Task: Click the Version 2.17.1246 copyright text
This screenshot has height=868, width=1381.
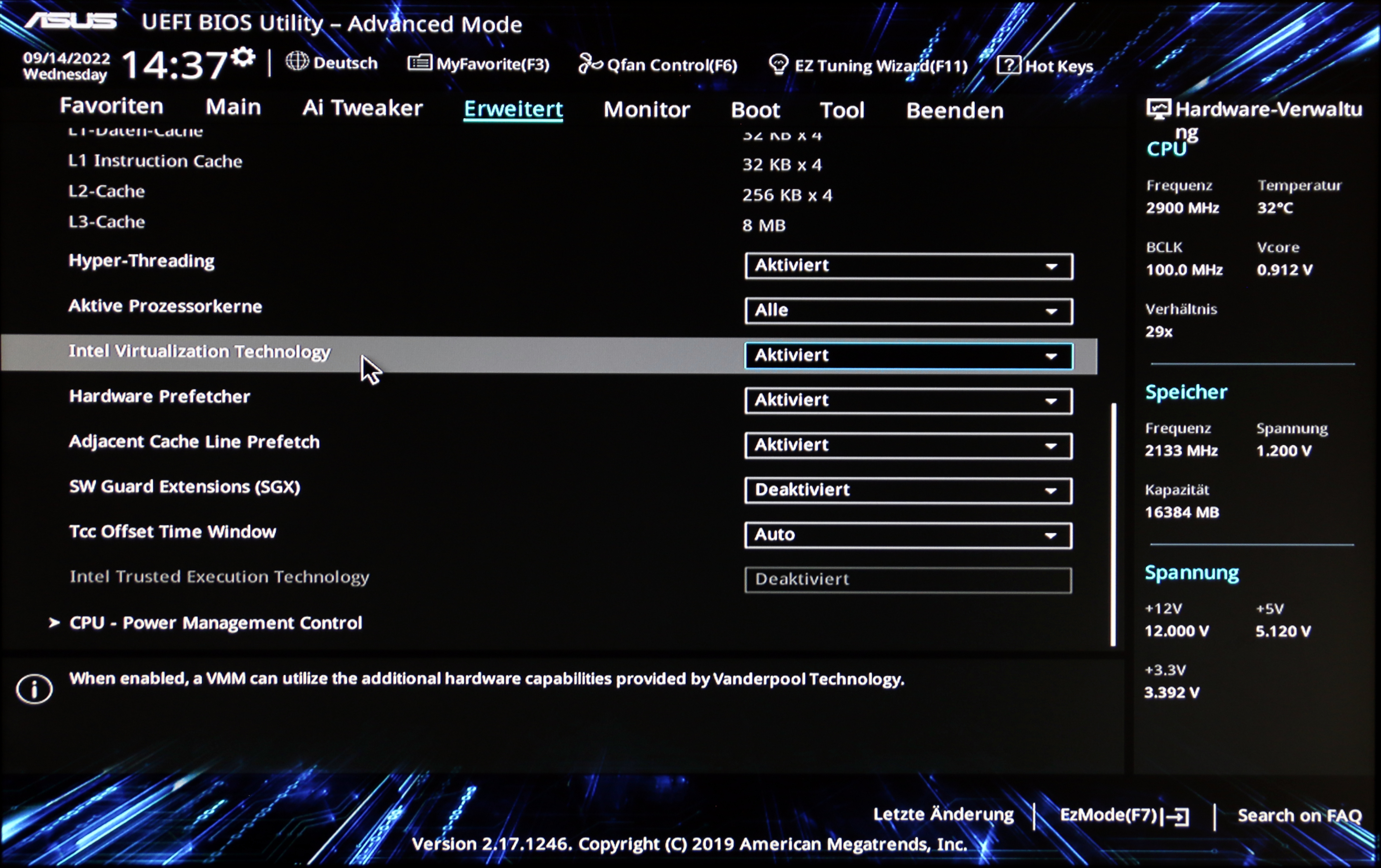Action: [689, 845]
